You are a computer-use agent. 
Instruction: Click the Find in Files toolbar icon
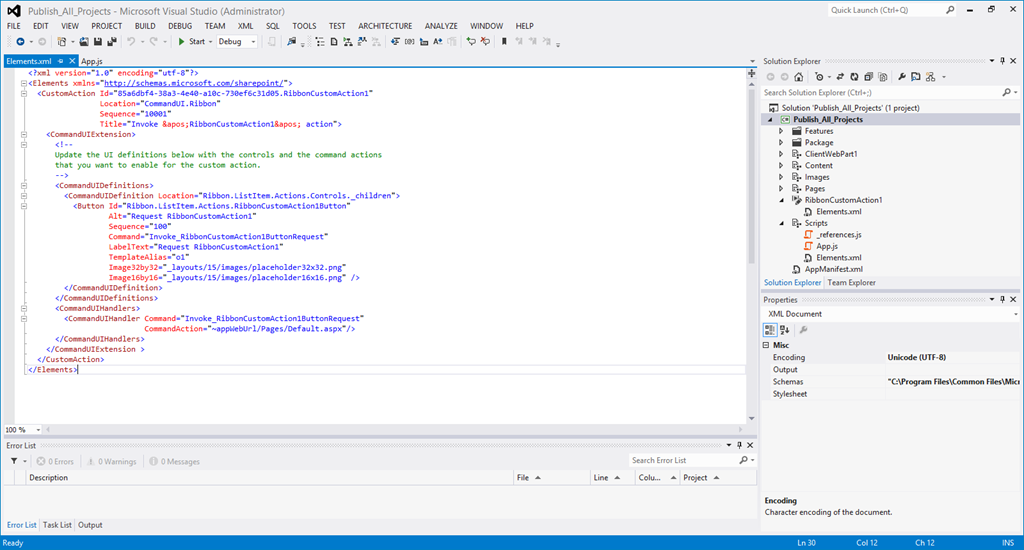click(x=291, y=42)
